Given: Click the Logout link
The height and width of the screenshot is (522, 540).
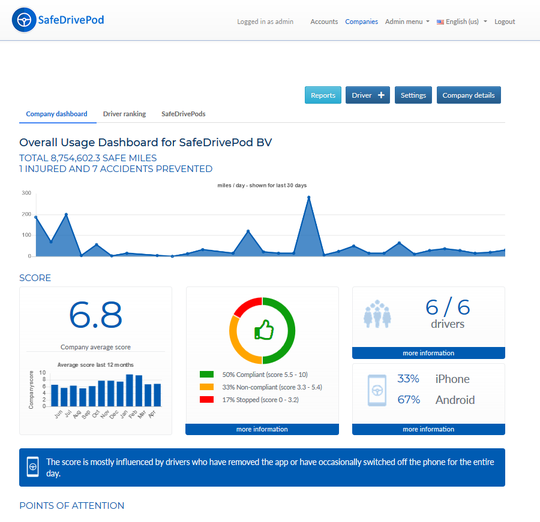Looking at the screenshot, I should (x=505, y=22).
